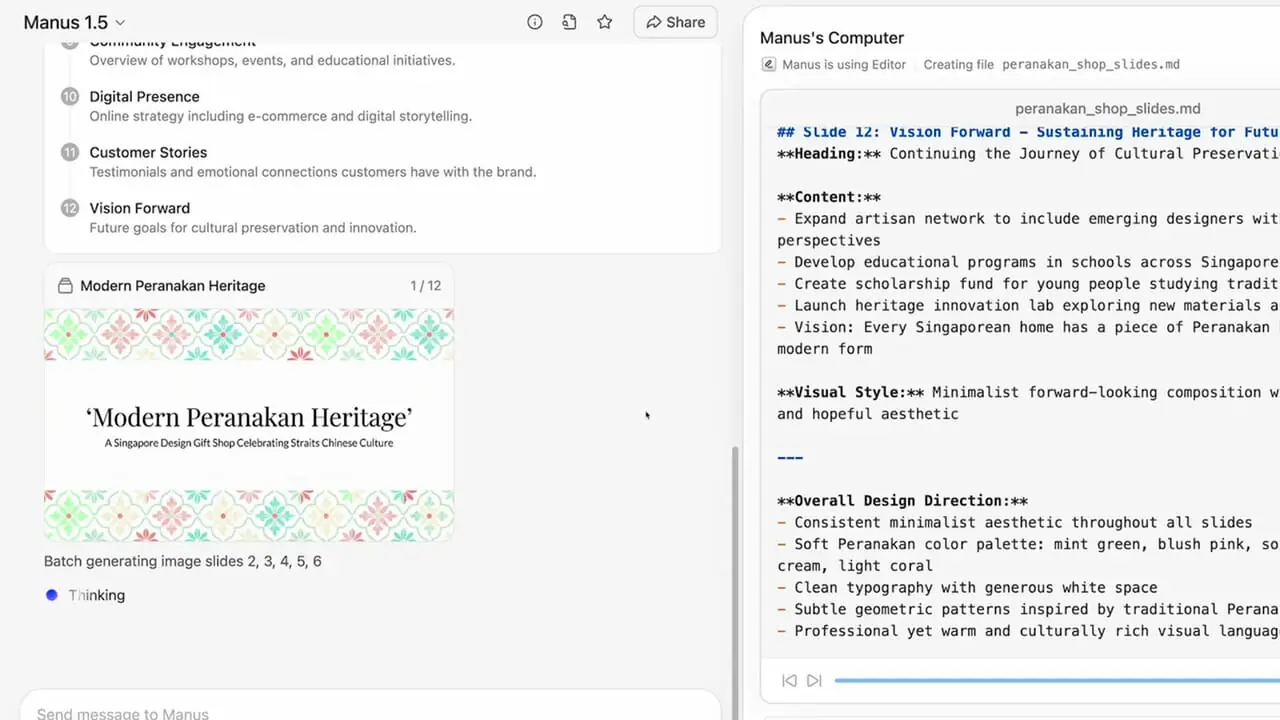
Task: Click the playback progress slider bar
Action: click(x=1050, y=680)
